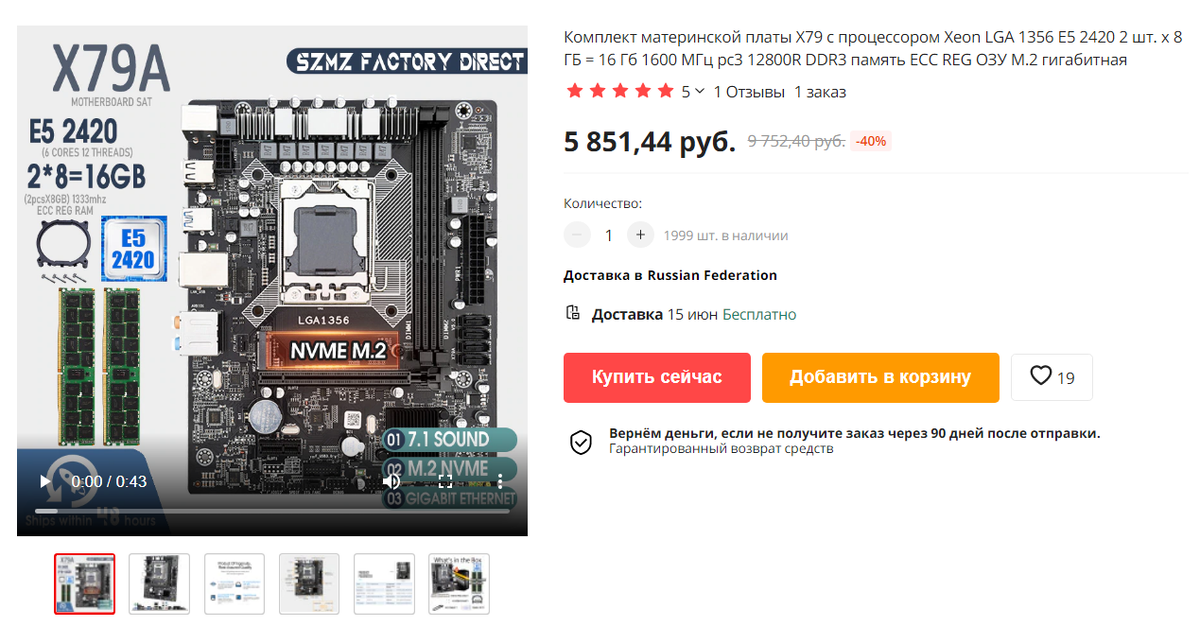Click the video progress bar
The image size is (1200, 627).
click(x=271, y=512)
